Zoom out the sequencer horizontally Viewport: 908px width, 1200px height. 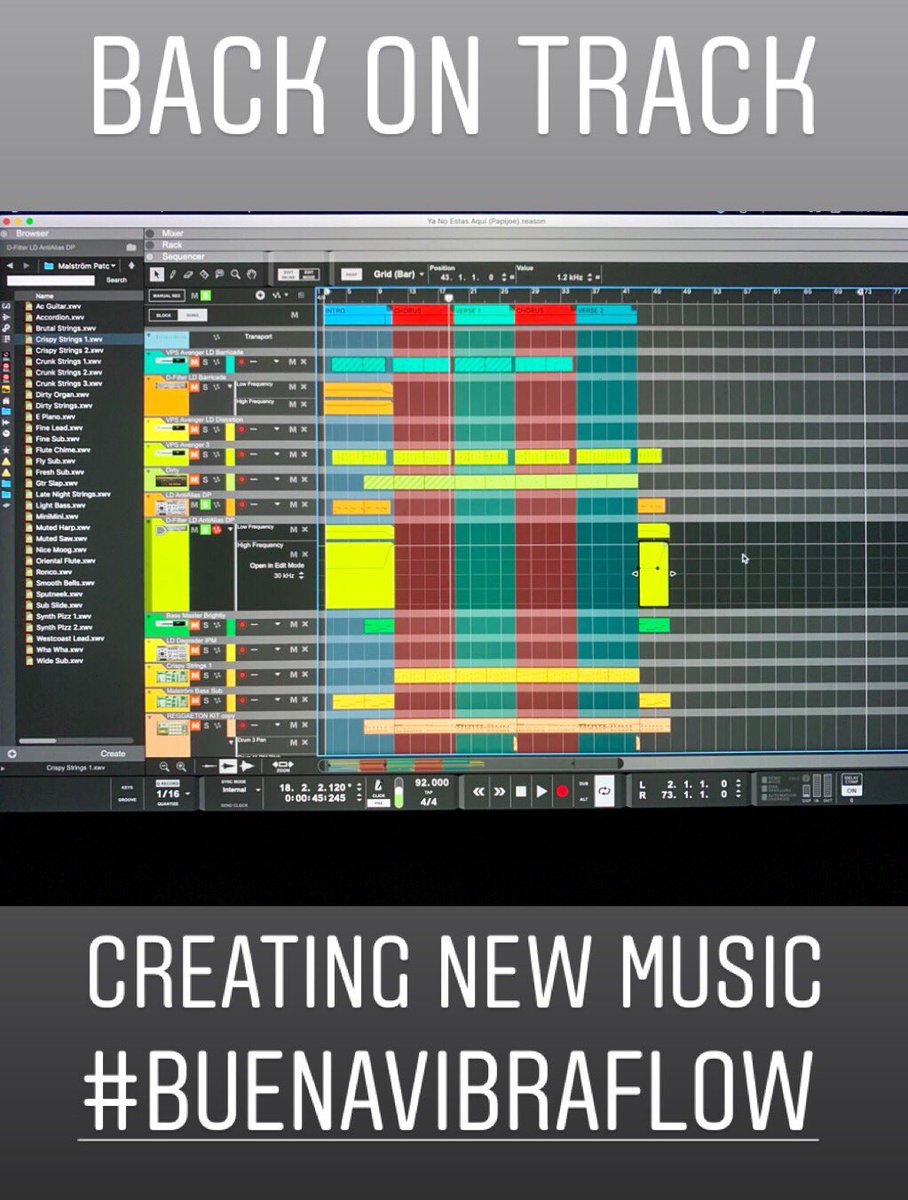(x=164, y=765)
